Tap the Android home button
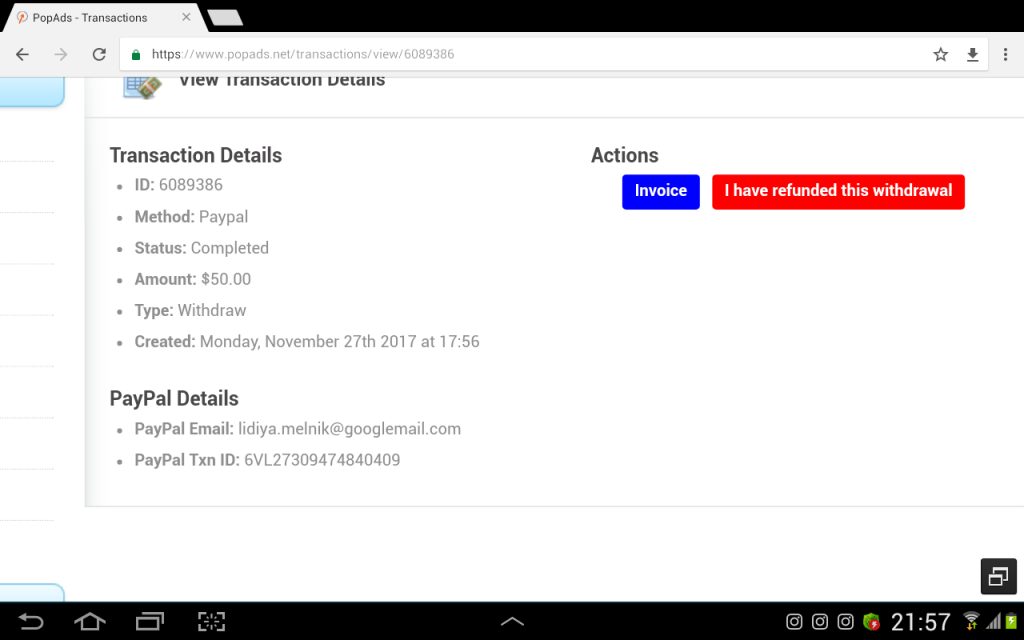Image resolution: width=1024 pixels, height=640 pixels. 89,621
